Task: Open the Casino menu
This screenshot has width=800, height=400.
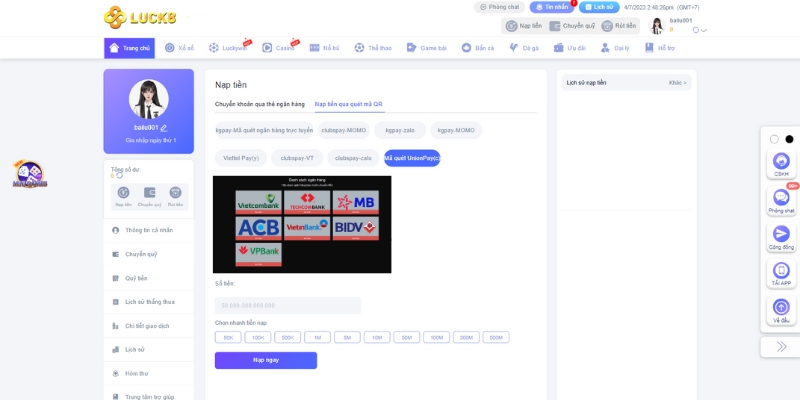Action: click(x=279, y=48)
